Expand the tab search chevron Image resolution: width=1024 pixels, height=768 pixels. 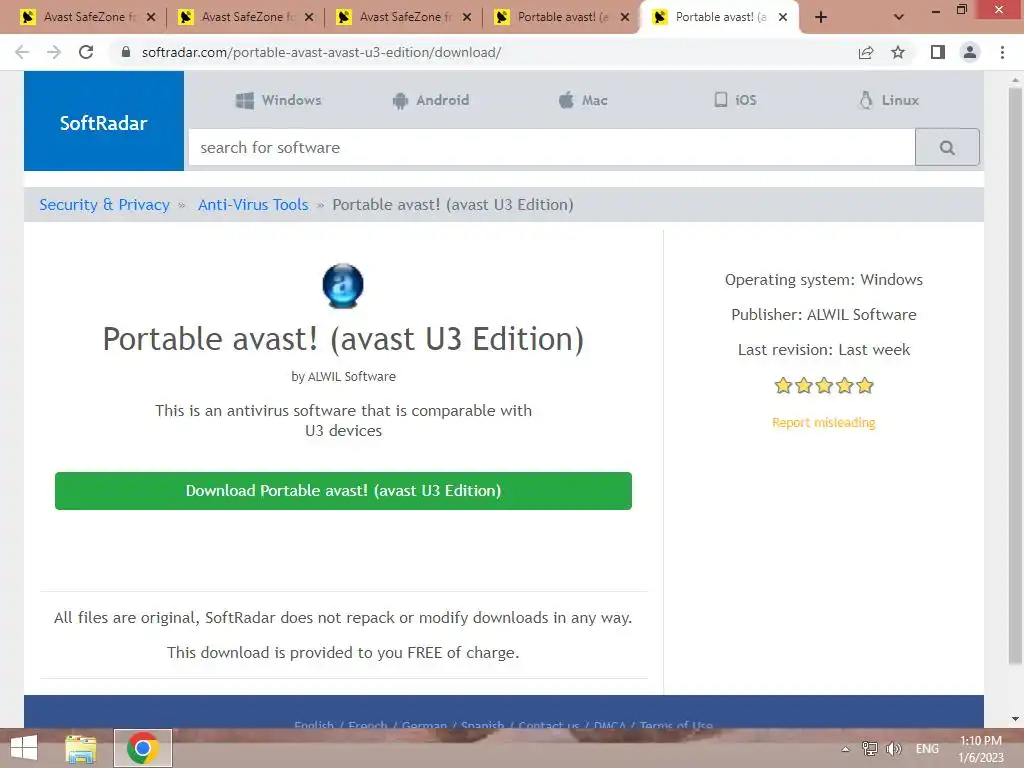coord(899,17)
